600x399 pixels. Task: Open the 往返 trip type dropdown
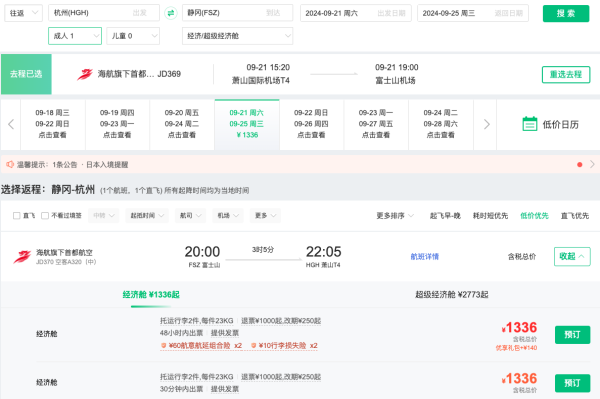(x=23, y=13)
